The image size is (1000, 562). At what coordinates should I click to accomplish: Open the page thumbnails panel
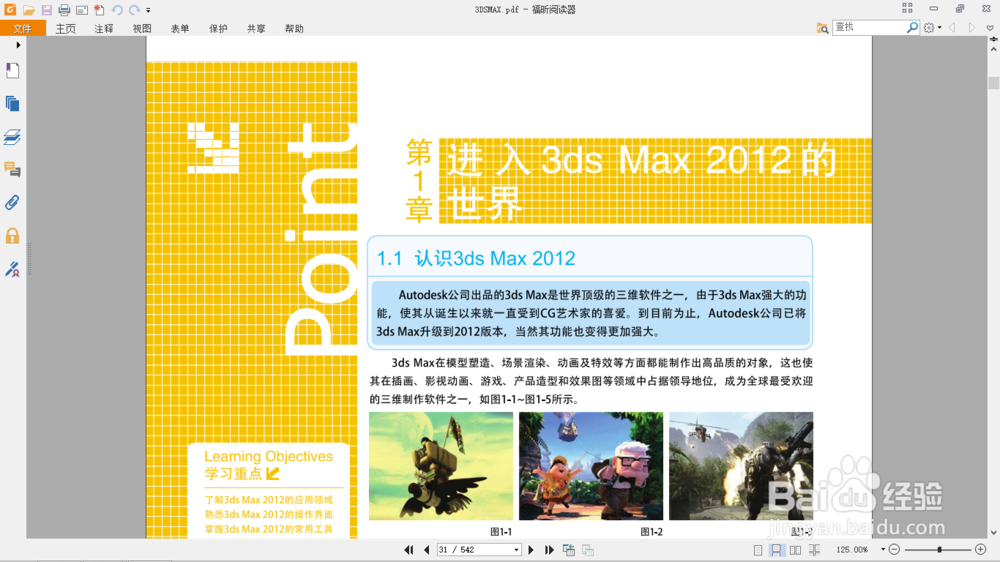tap(12, 103)
